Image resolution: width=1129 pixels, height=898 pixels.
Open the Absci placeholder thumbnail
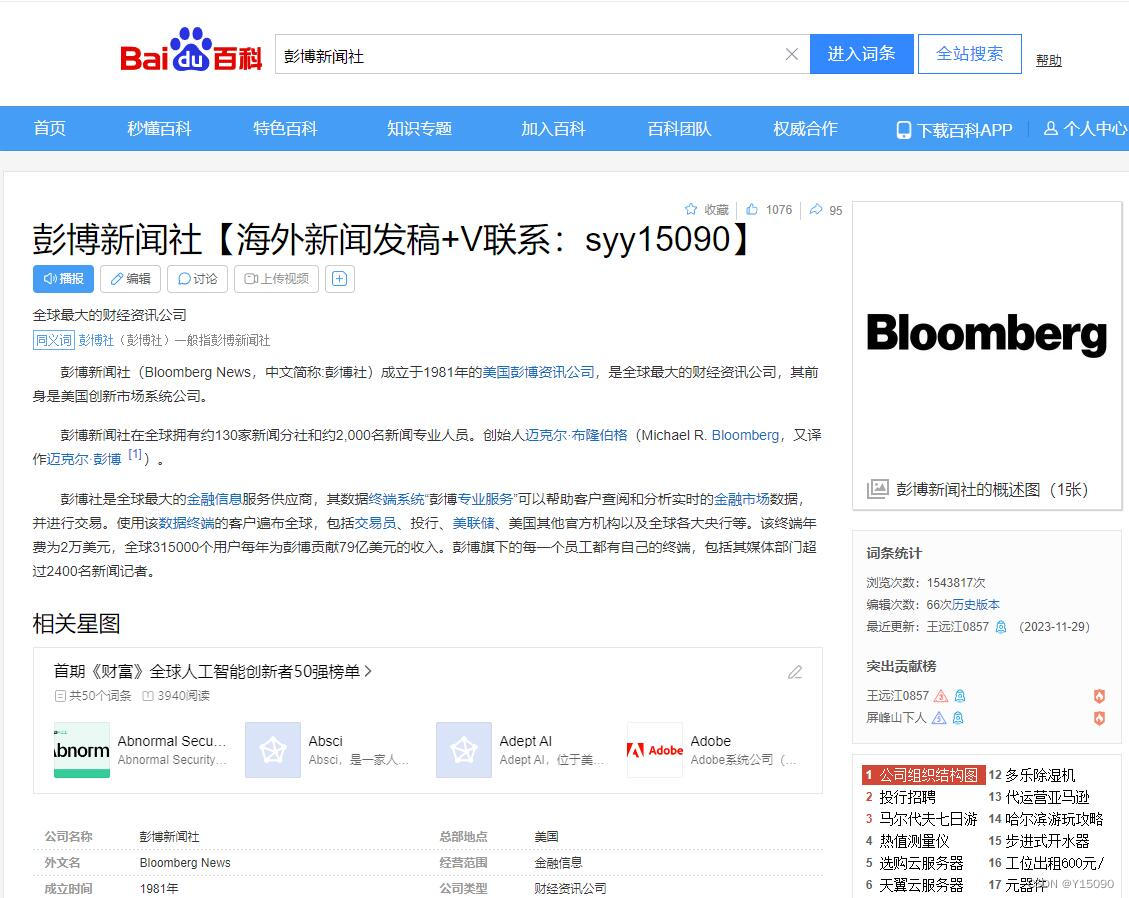pos(273,750)
